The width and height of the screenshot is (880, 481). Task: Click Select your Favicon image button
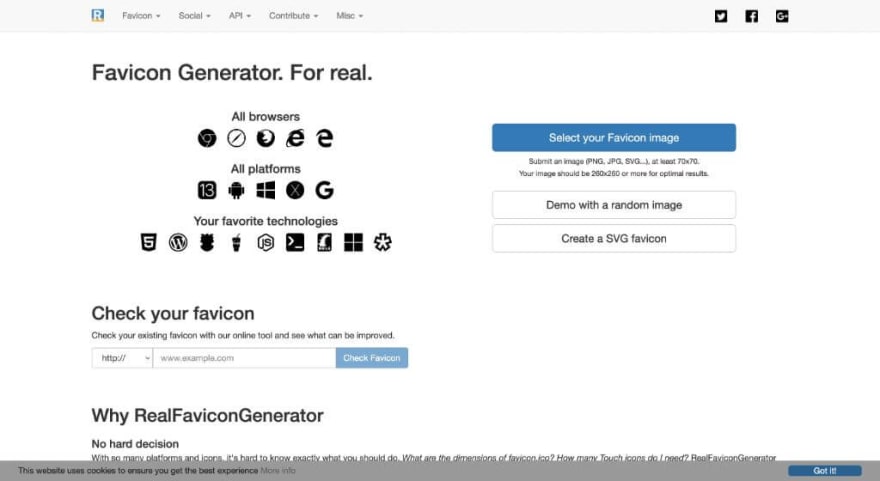[614, 138]
